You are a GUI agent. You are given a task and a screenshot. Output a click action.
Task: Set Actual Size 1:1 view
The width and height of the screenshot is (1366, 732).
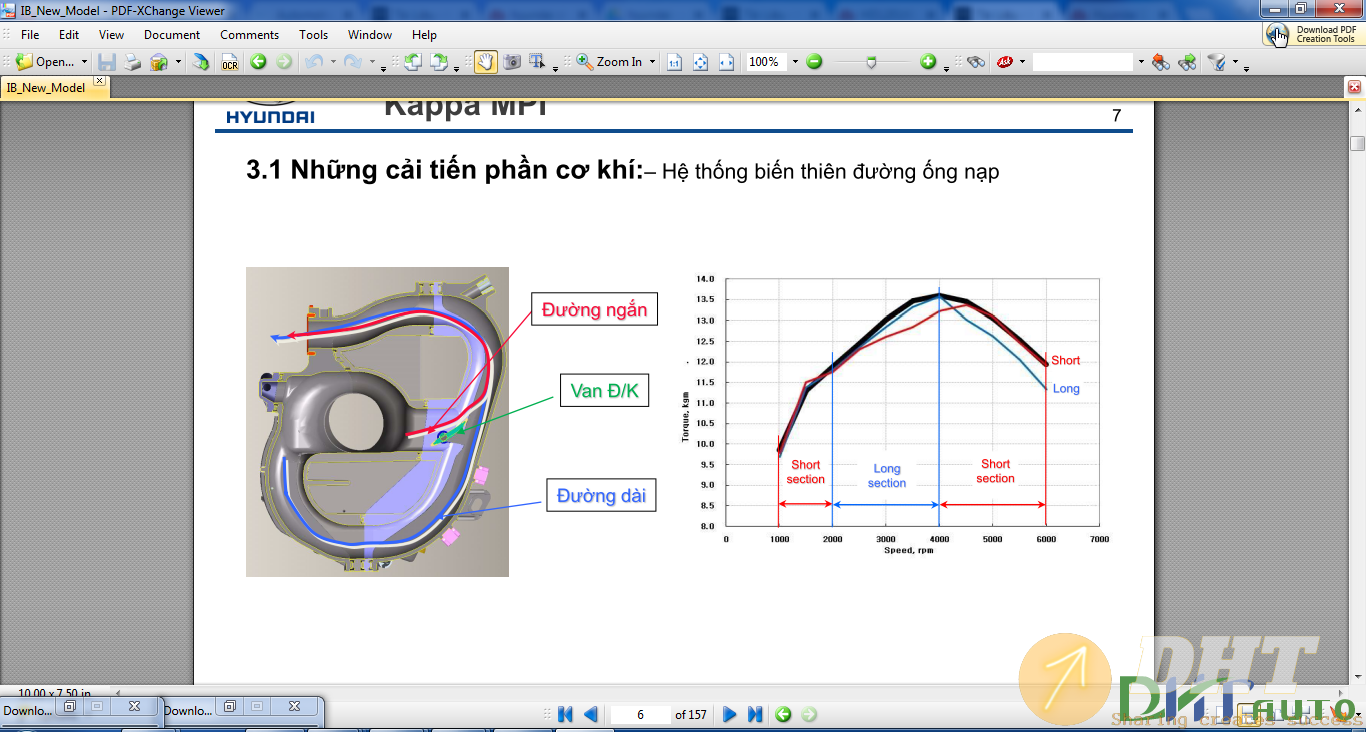[x=674, y=62]
